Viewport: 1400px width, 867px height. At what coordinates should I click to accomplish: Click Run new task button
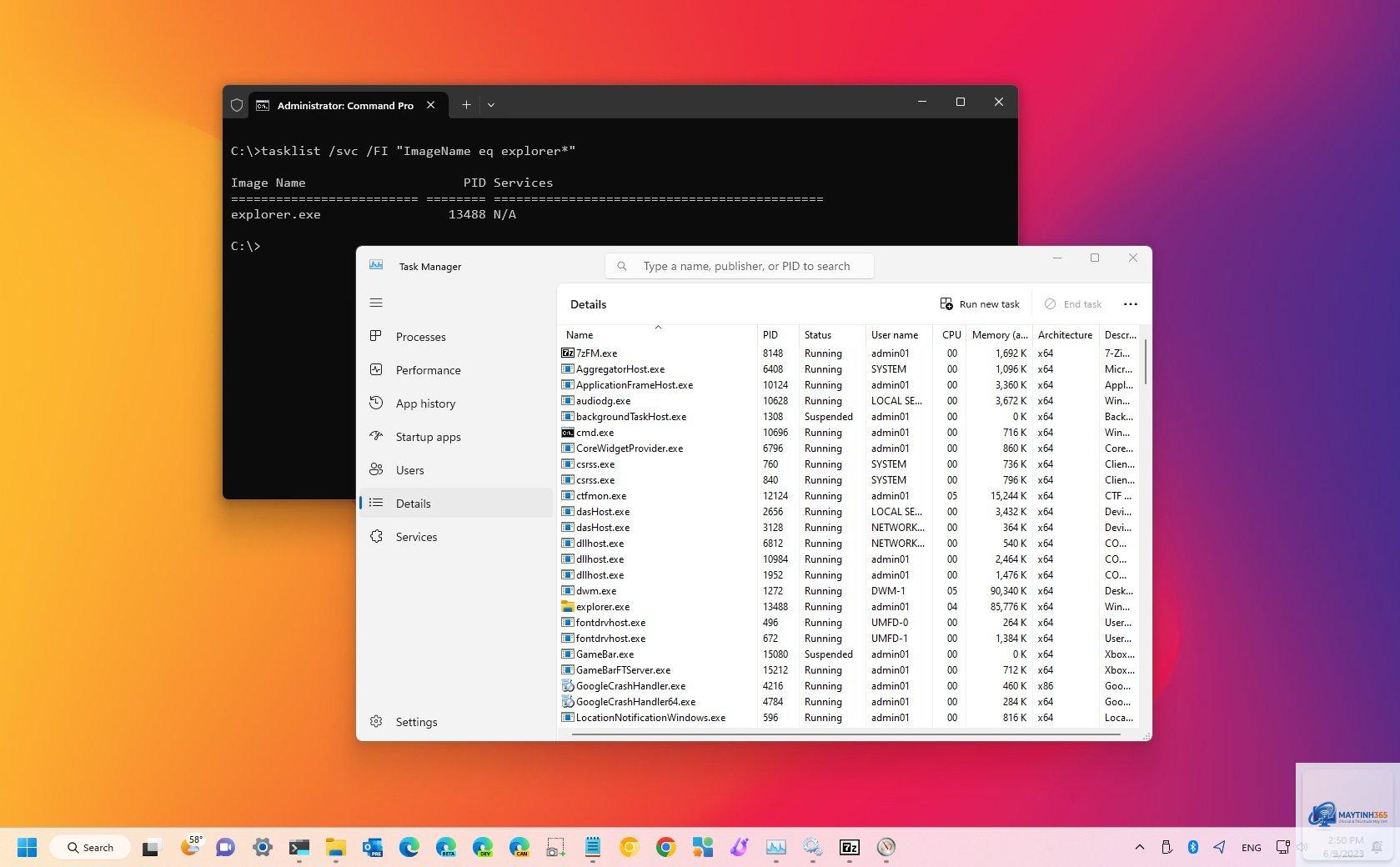[x=980, y=304]
